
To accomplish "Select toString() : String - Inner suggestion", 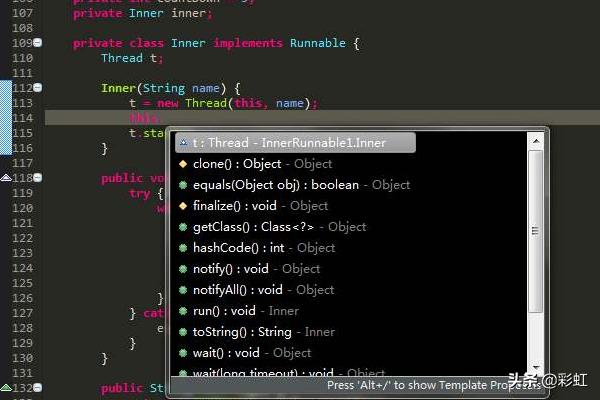I will click(248, 332).
